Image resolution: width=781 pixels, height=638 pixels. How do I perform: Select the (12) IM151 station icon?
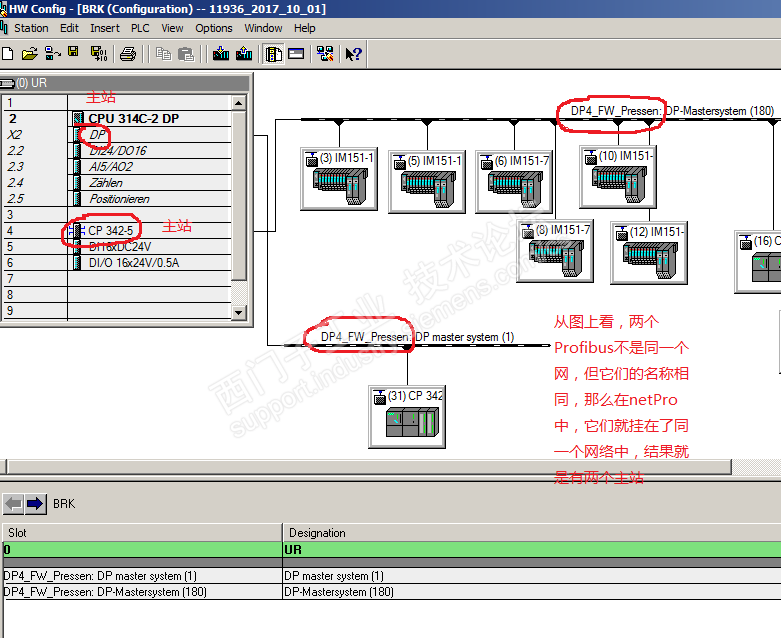point(649,253)
